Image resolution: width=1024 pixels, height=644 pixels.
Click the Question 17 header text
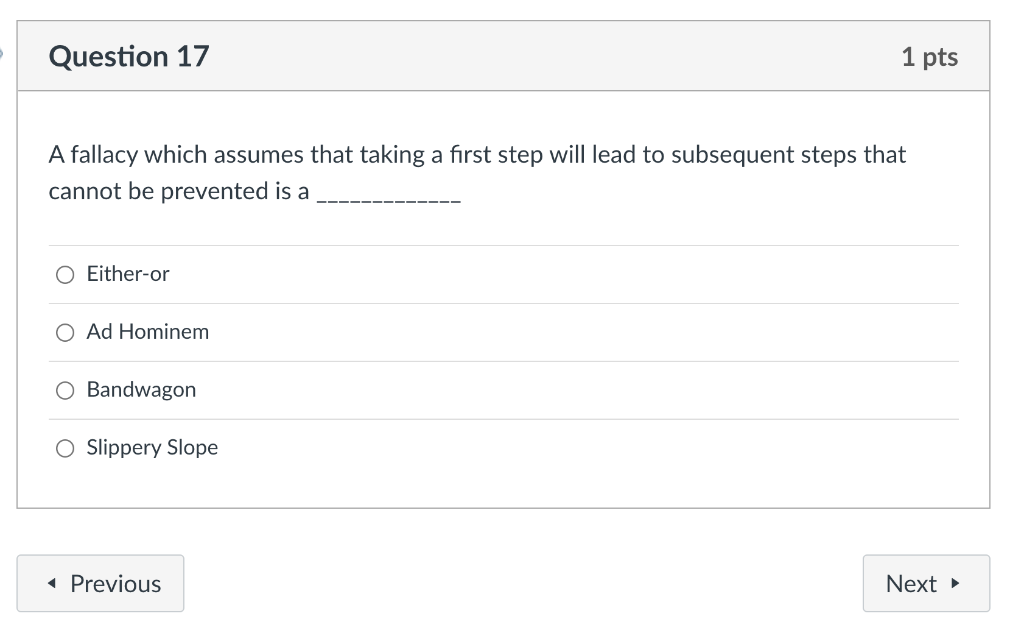129,56
